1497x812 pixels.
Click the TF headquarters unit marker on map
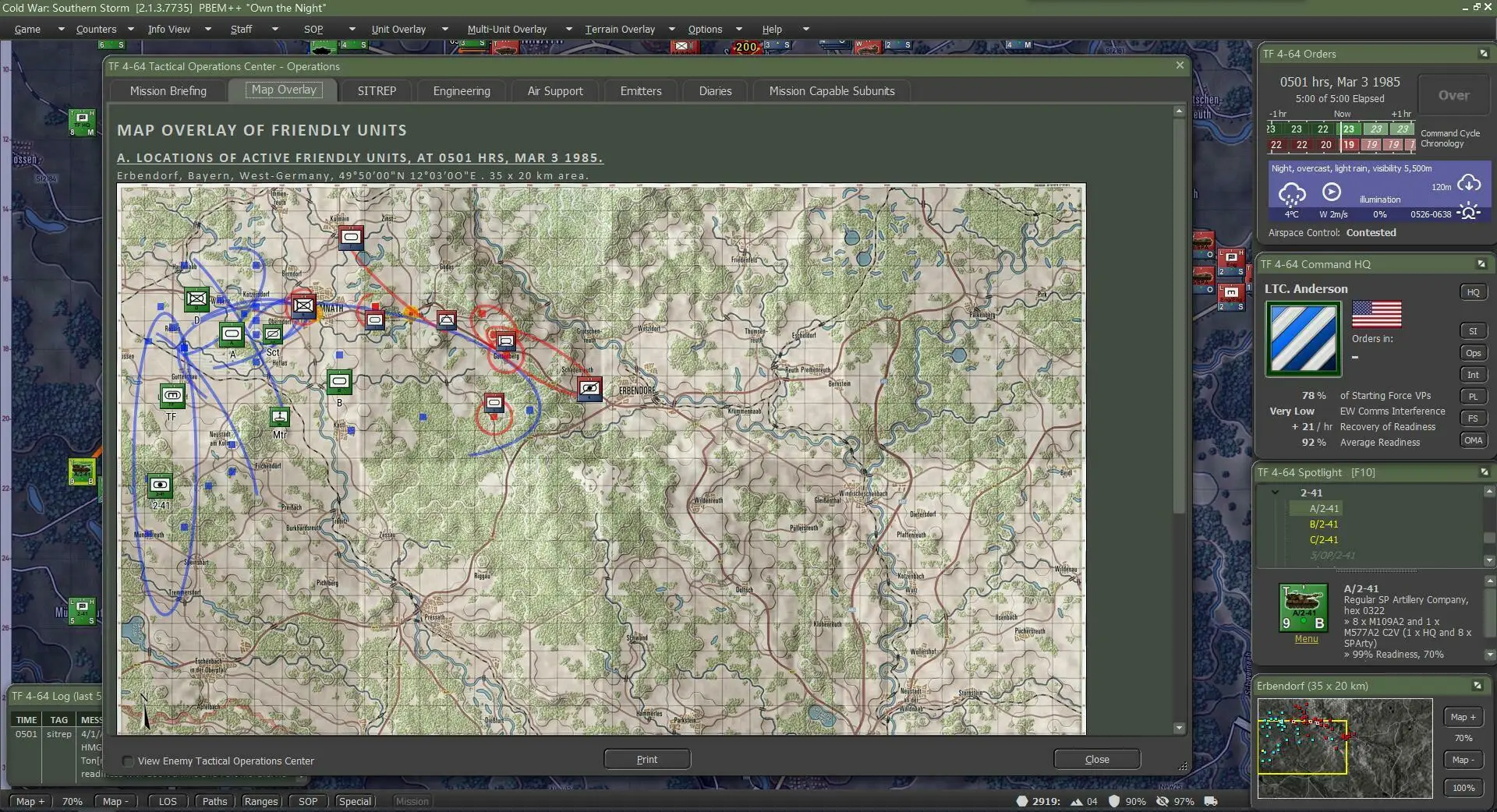click(172, 396)
